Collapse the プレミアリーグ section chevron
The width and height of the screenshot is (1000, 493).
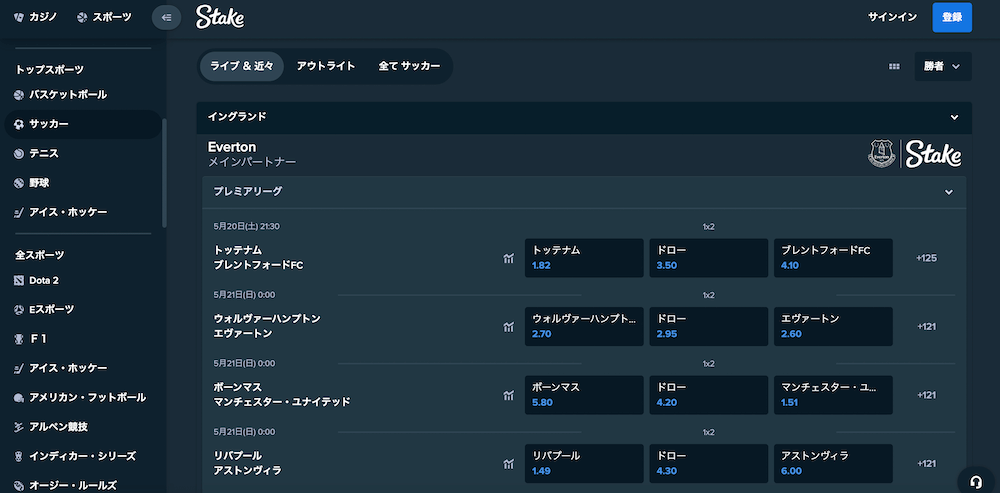(x=949, y=192)
